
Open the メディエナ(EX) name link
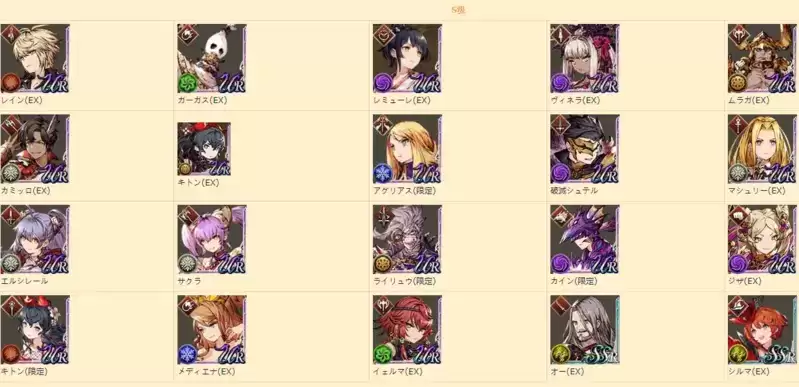click(206, 372)
